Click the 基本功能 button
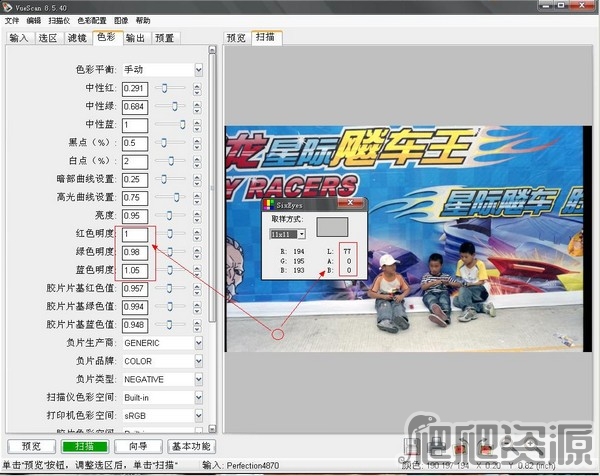 190,446
